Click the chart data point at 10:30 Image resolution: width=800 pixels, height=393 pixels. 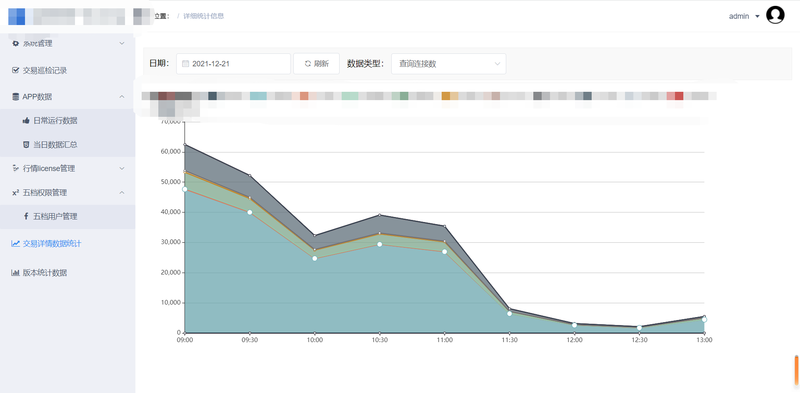coord(379,244)
